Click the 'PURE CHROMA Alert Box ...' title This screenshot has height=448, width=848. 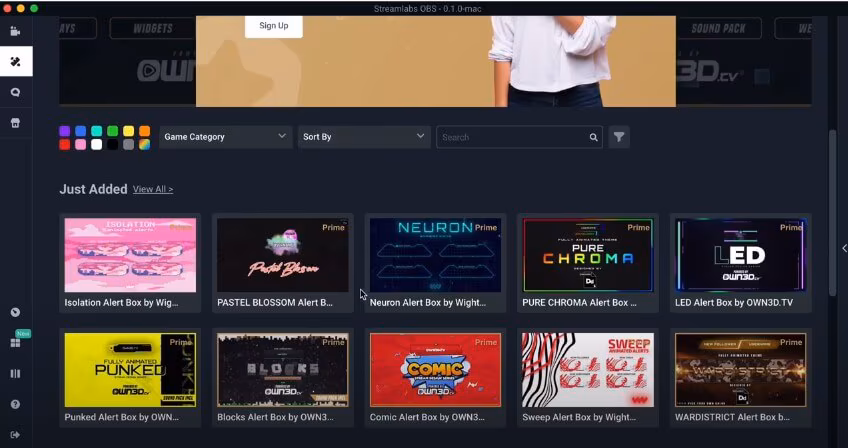point(579,303)
